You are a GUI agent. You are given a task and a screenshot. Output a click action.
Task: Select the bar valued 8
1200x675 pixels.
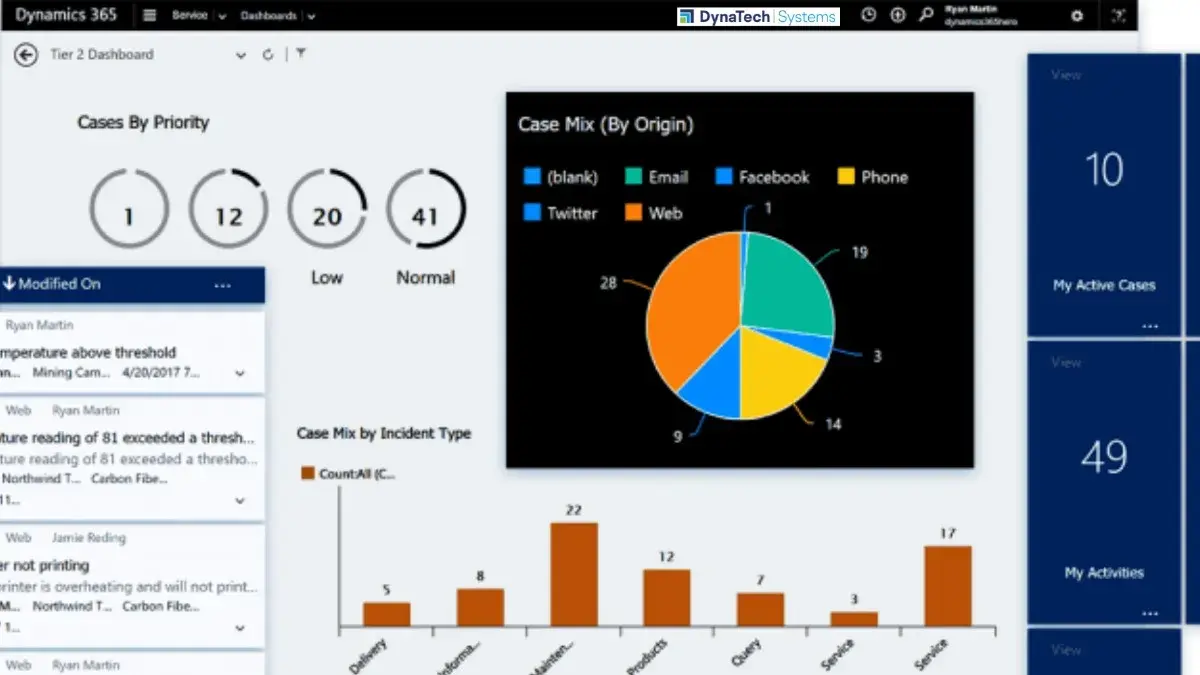pyautogui.click(x=480, y=607)
